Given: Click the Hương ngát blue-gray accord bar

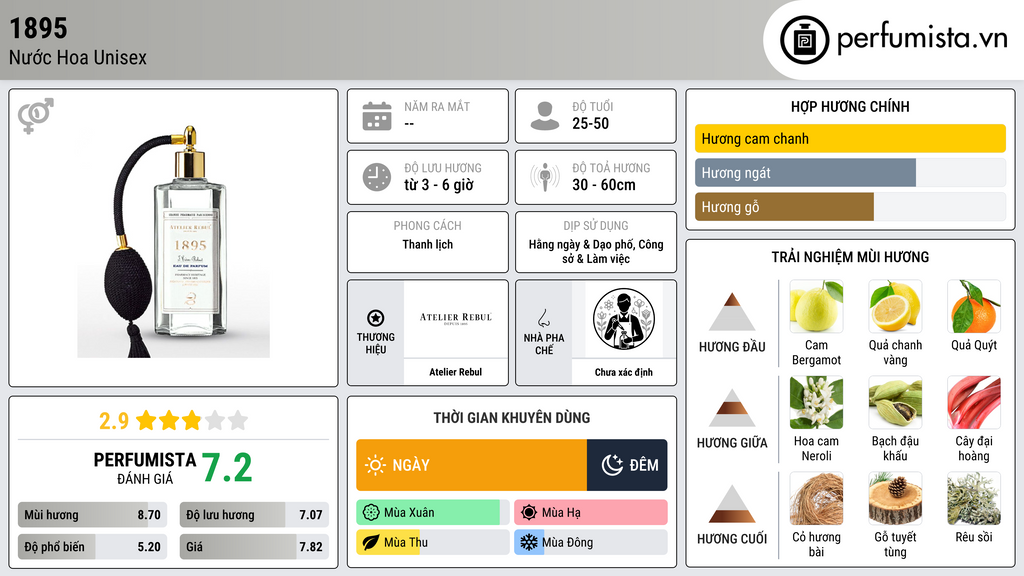Looking at the screenshot, I should [805, 173].
